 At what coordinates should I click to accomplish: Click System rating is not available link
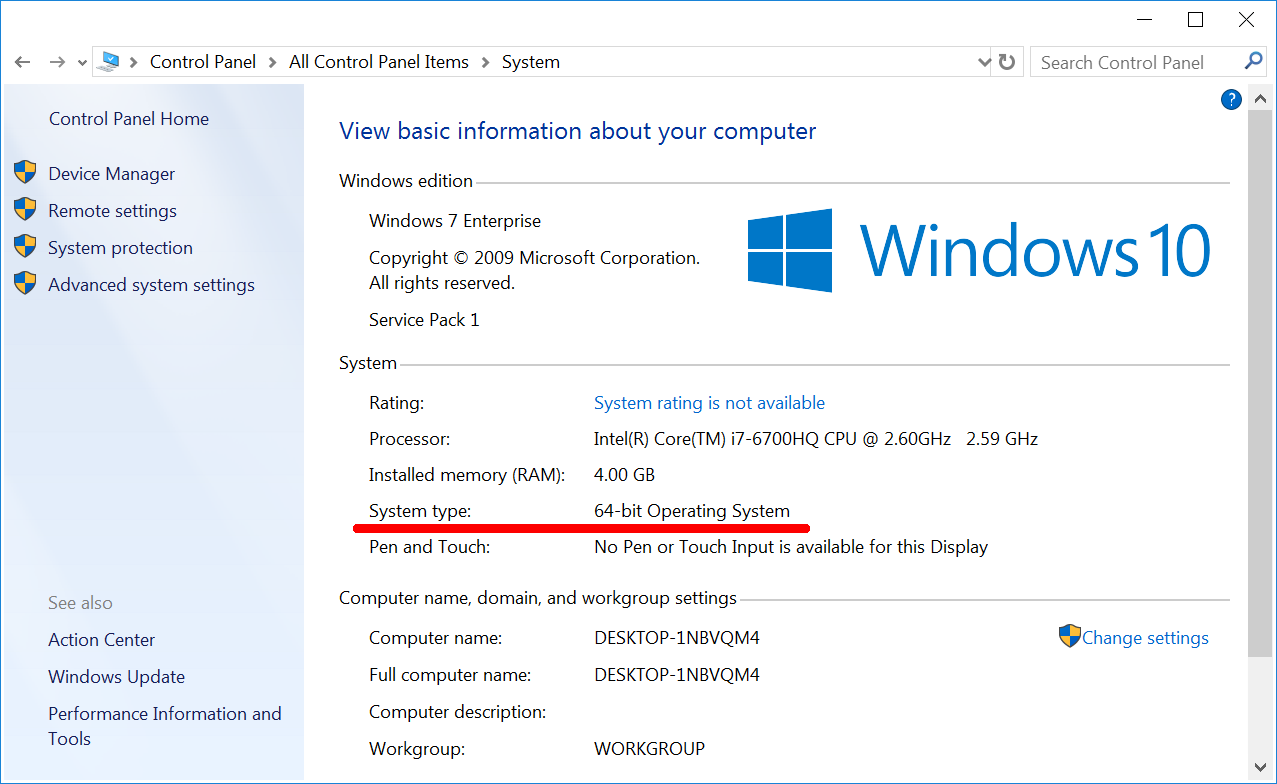coord(709,403)
